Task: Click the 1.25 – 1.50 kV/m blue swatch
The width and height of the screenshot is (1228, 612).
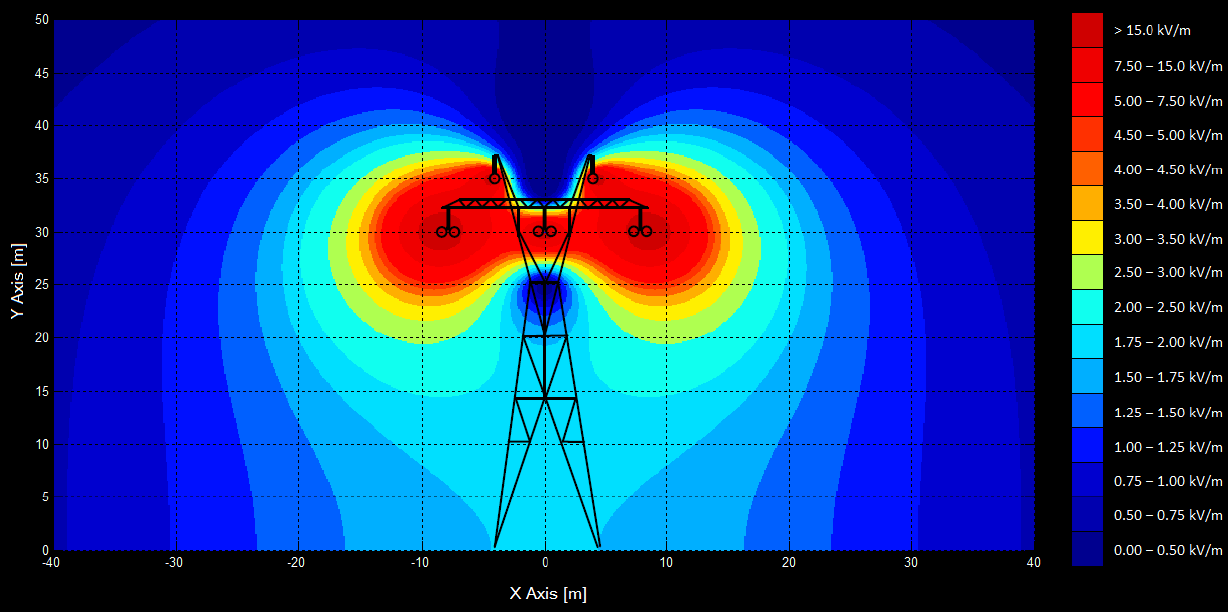Action: pos(1087,411)
